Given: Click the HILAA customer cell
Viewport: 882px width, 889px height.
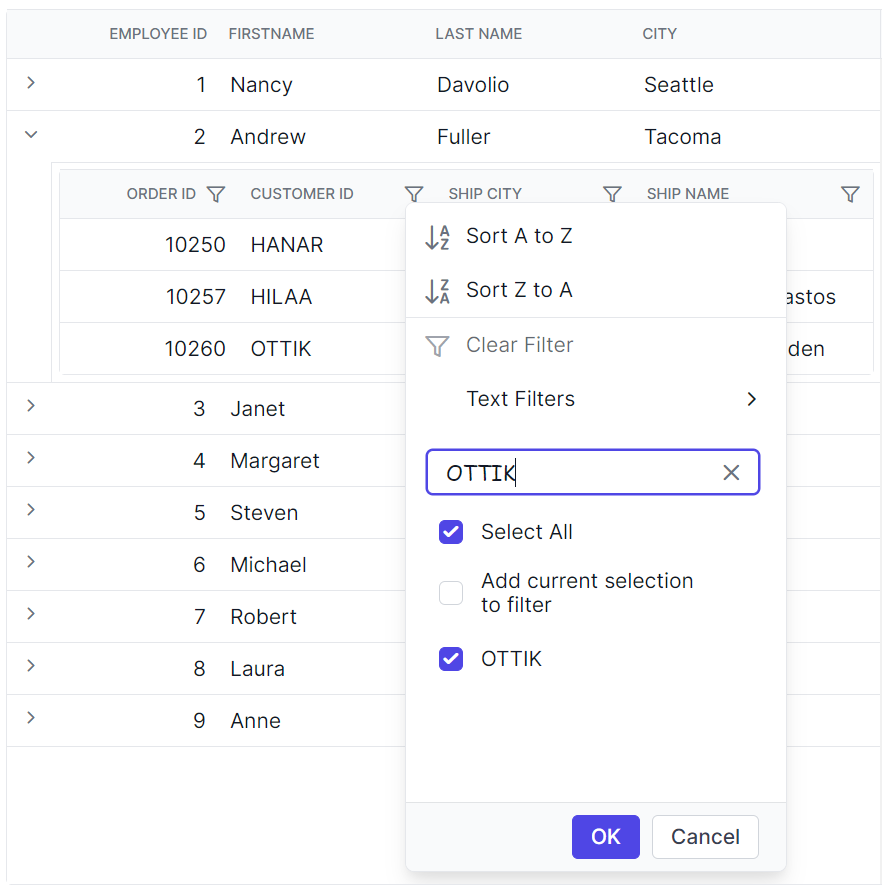Looking at the screenshot, I should tap(281, 297).
